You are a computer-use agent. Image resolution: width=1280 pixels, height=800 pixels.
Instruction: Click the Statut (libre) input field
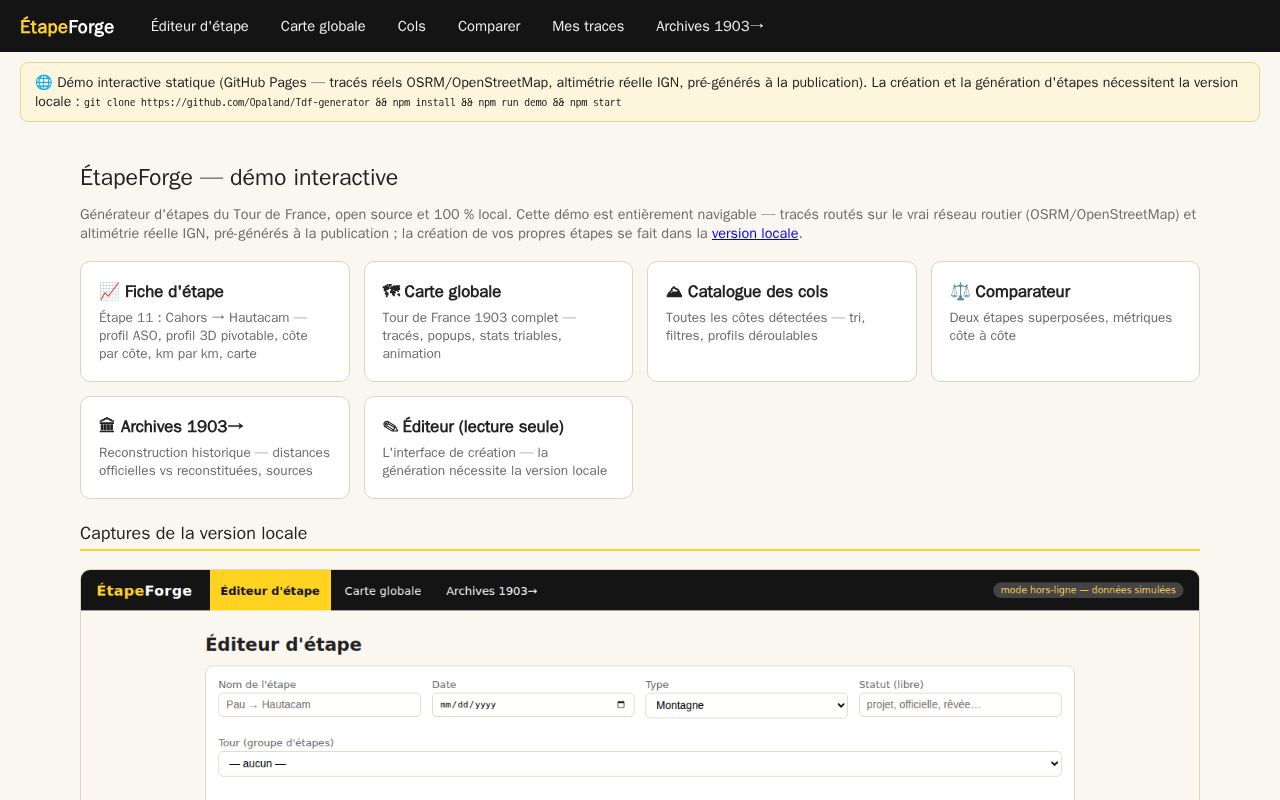pyautogui.click(x=960, y=705)
